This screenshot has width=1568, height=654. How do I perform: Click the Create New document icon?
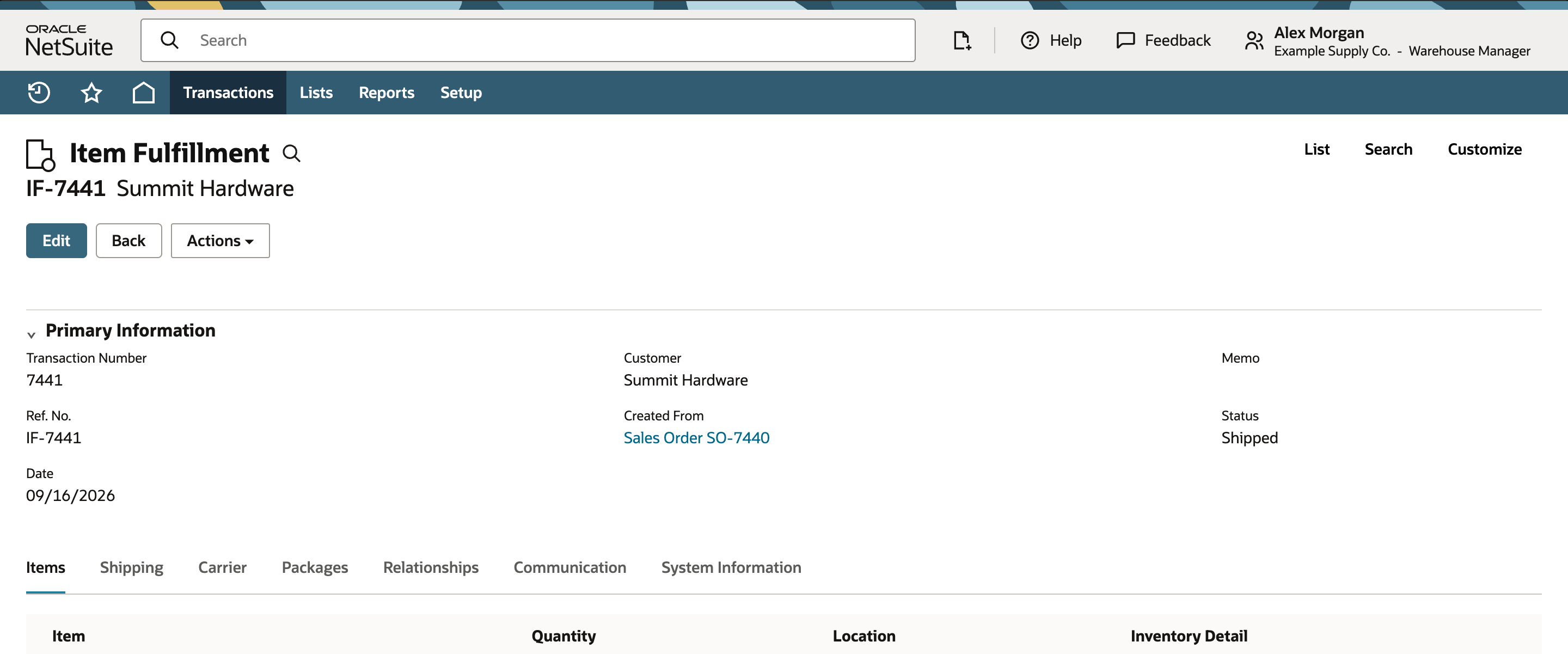(961, 40)
